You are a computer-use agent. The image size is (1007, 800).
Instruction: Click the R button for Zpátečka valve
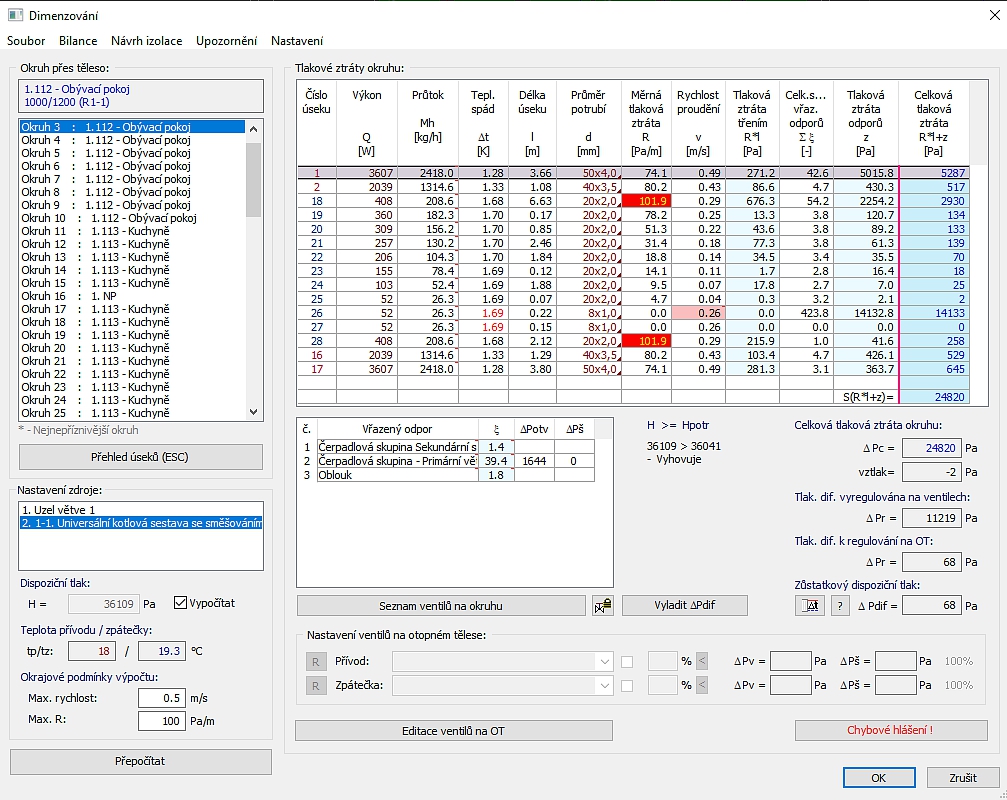[316, 686]
